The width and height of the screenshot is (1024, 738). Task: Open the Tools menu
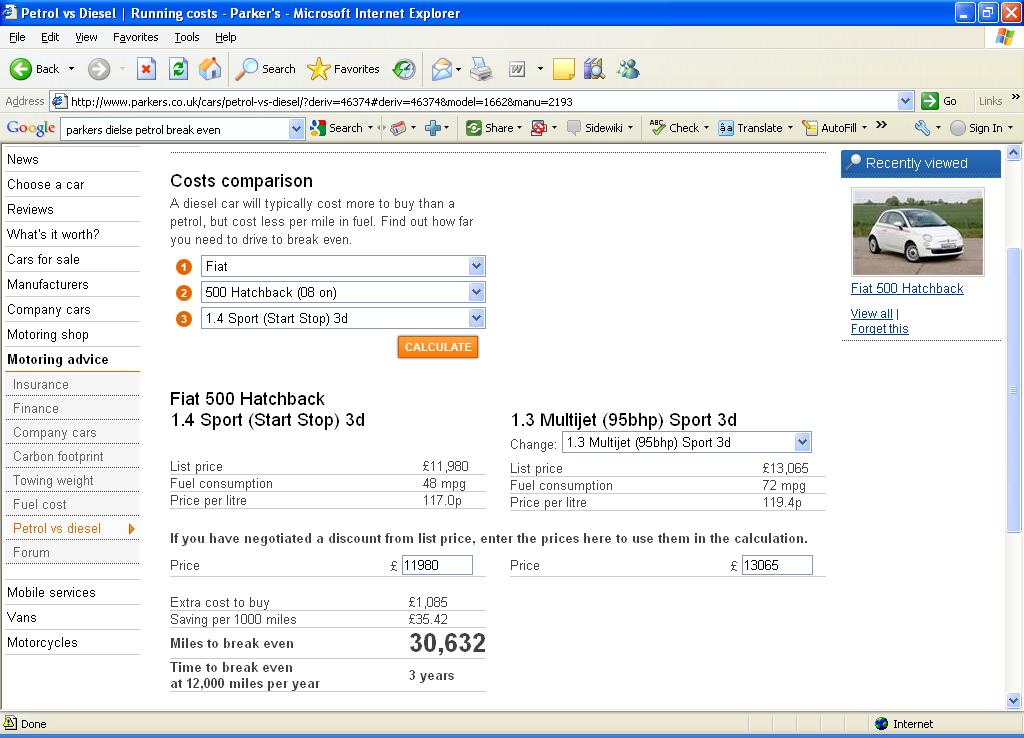pos(187,37)
